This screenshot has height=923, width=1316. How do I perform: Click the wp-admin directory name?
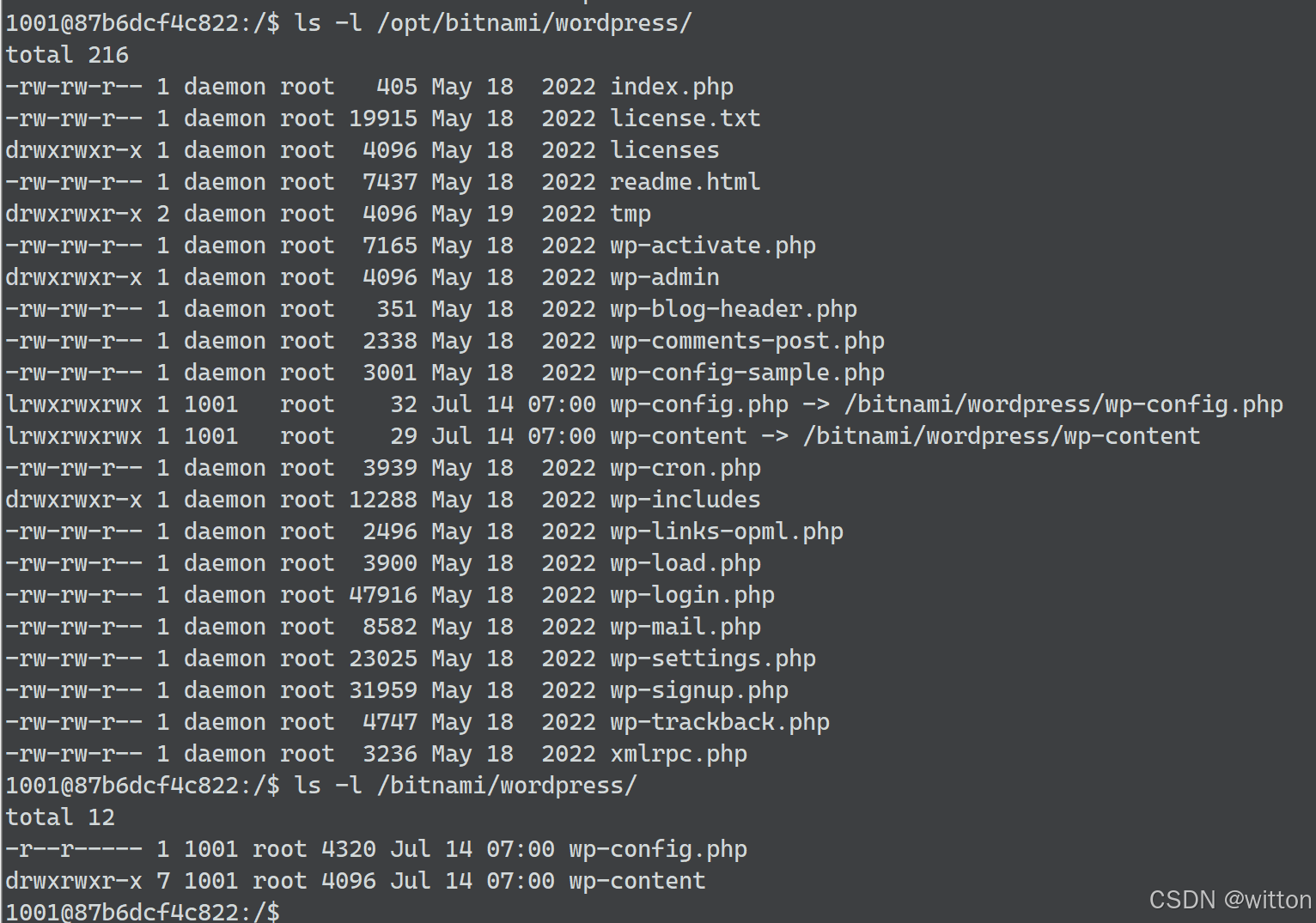pos(664,277)
